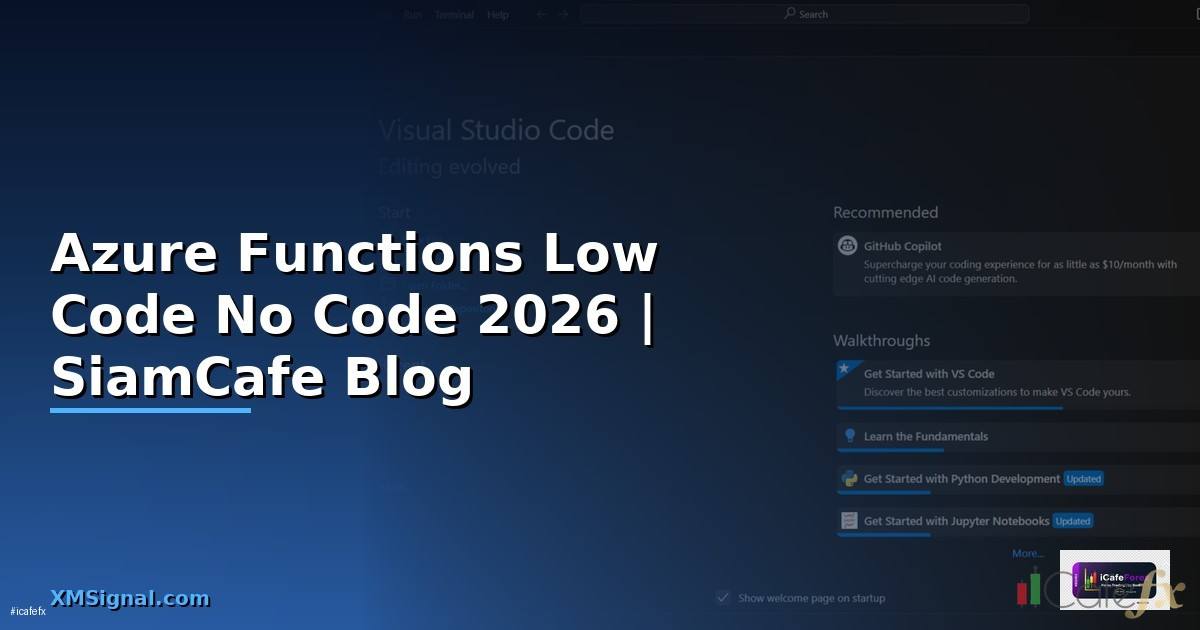This screenshot has width=1200, height=630.
Task: Click the Recommended heading
Action: (885, 212)
